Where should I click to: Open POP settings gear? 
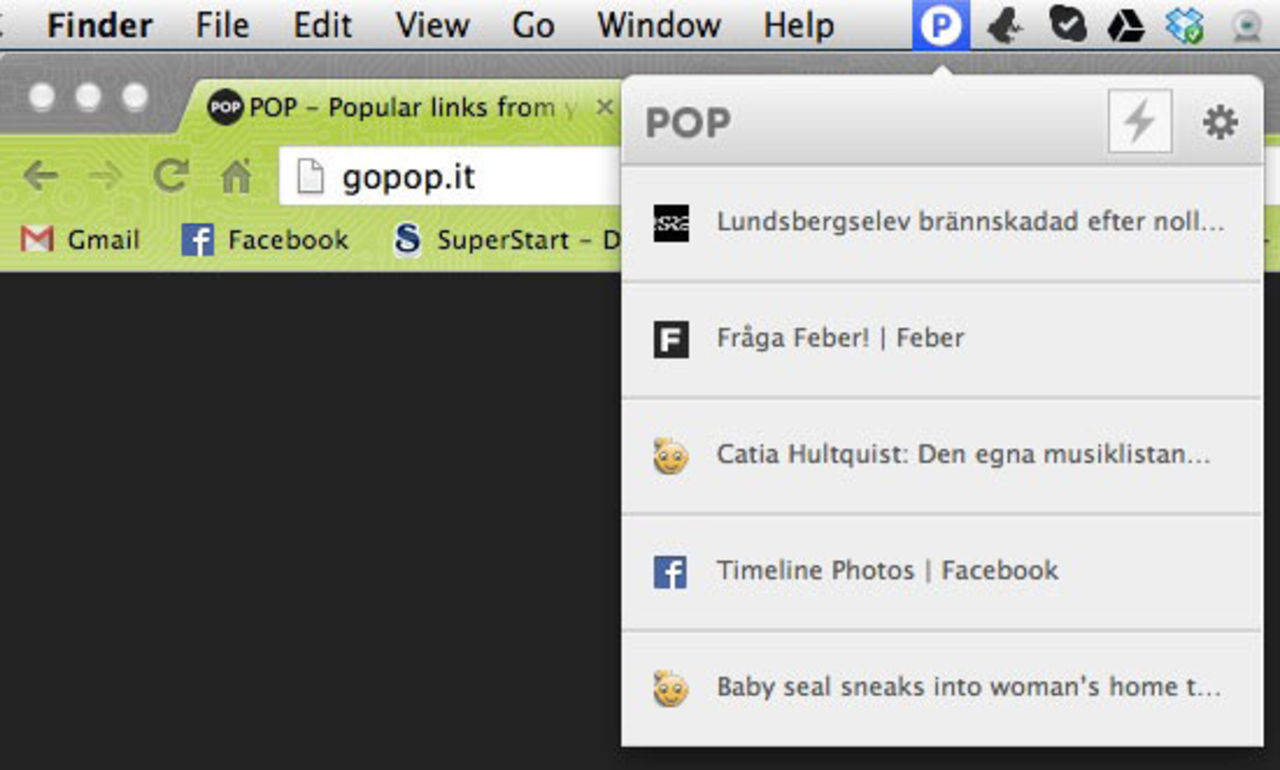coord(1219,124)
